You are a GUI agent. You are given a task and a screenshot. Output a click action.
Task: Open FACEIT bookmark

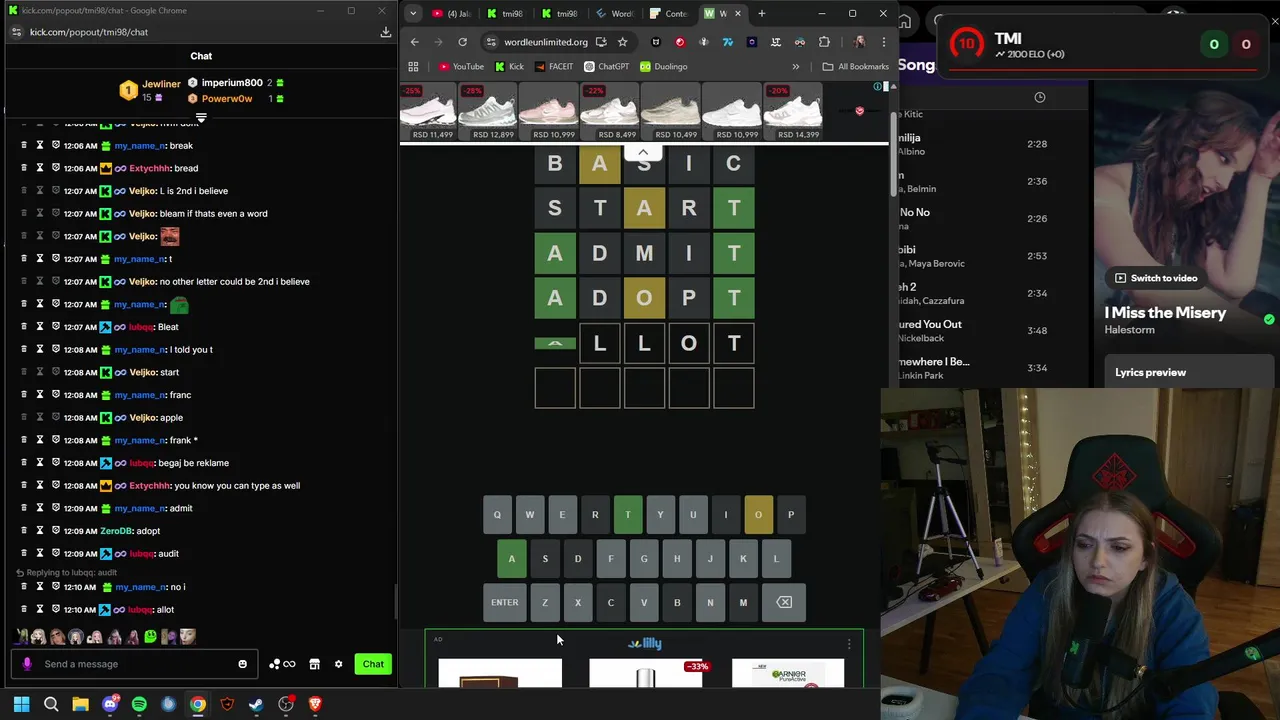click(x=554, y=66)
